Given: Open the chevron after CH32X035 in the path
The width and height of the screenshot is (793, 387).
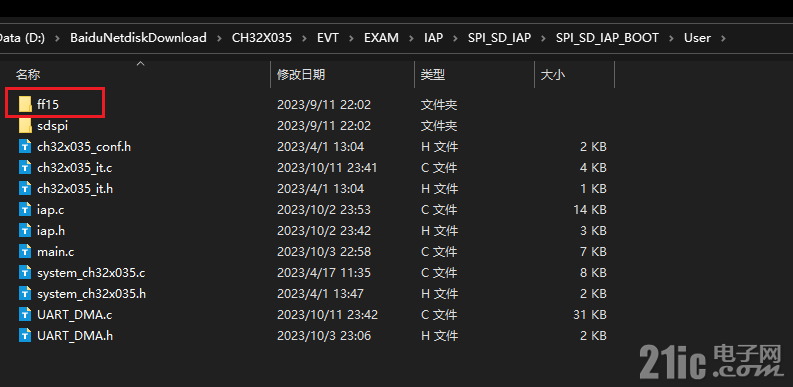Looking at the screenshot, I should [304, 38].
